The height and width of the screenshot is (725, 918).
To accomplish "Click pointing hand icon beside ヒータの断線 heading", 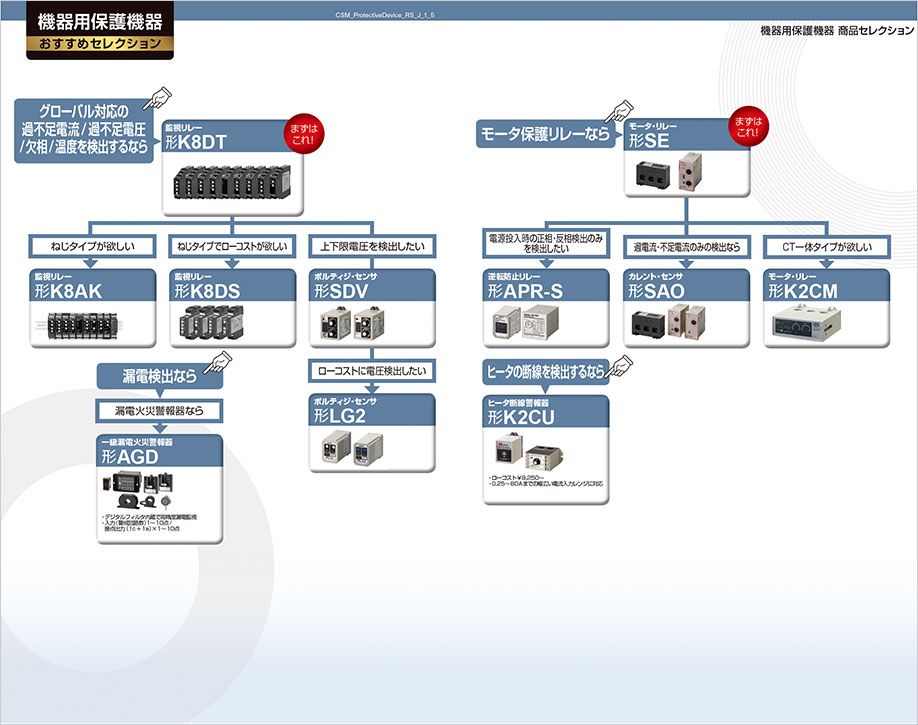I will point(619,366).
